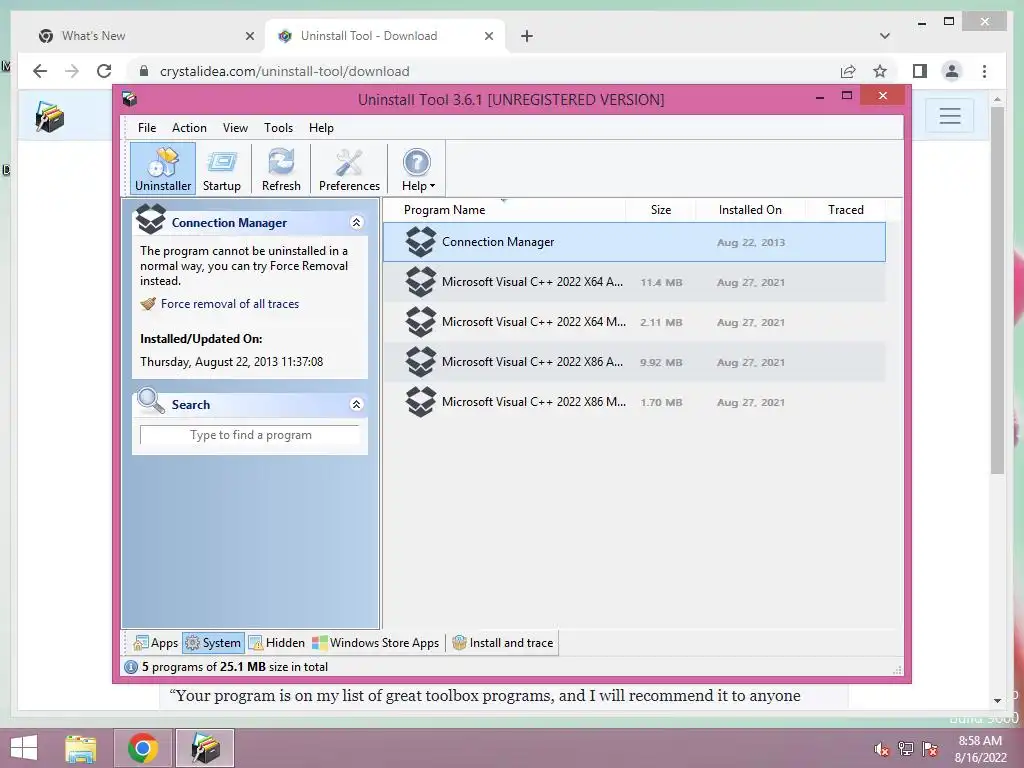
Task: Click the magnifier Search icon
Action: pyautogui.click(x=151, y=401)
